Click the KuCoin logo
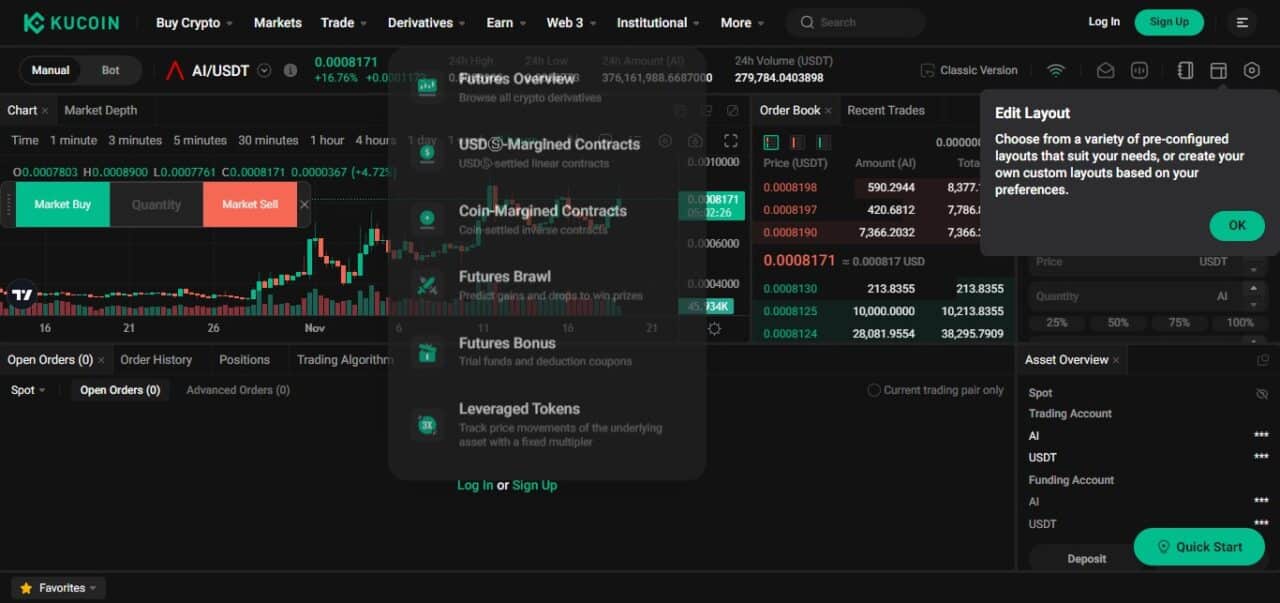1280x603 pixels. click(71, 22)
